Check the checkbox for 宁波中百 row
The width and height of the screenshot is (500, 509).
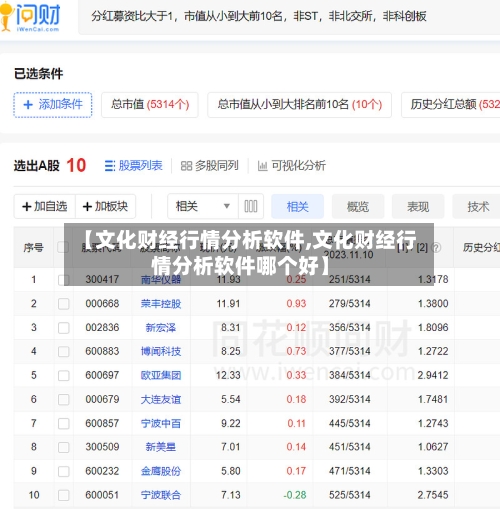point(64,423)
